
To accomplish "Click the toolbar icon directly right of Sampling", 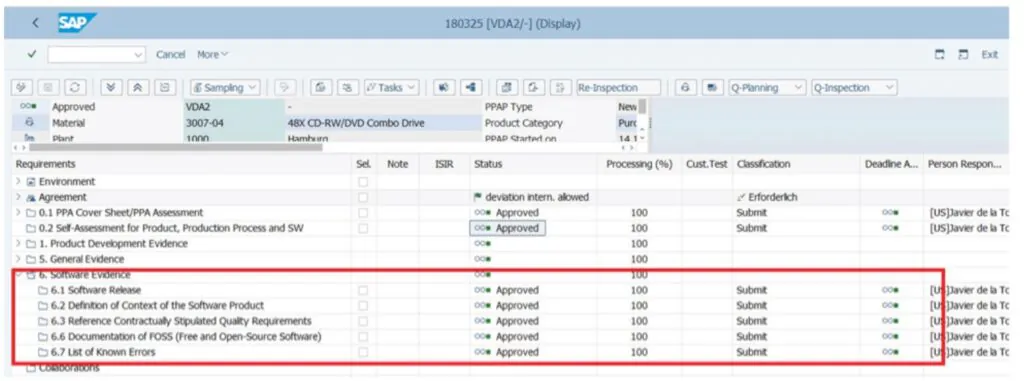I will 285,88.
